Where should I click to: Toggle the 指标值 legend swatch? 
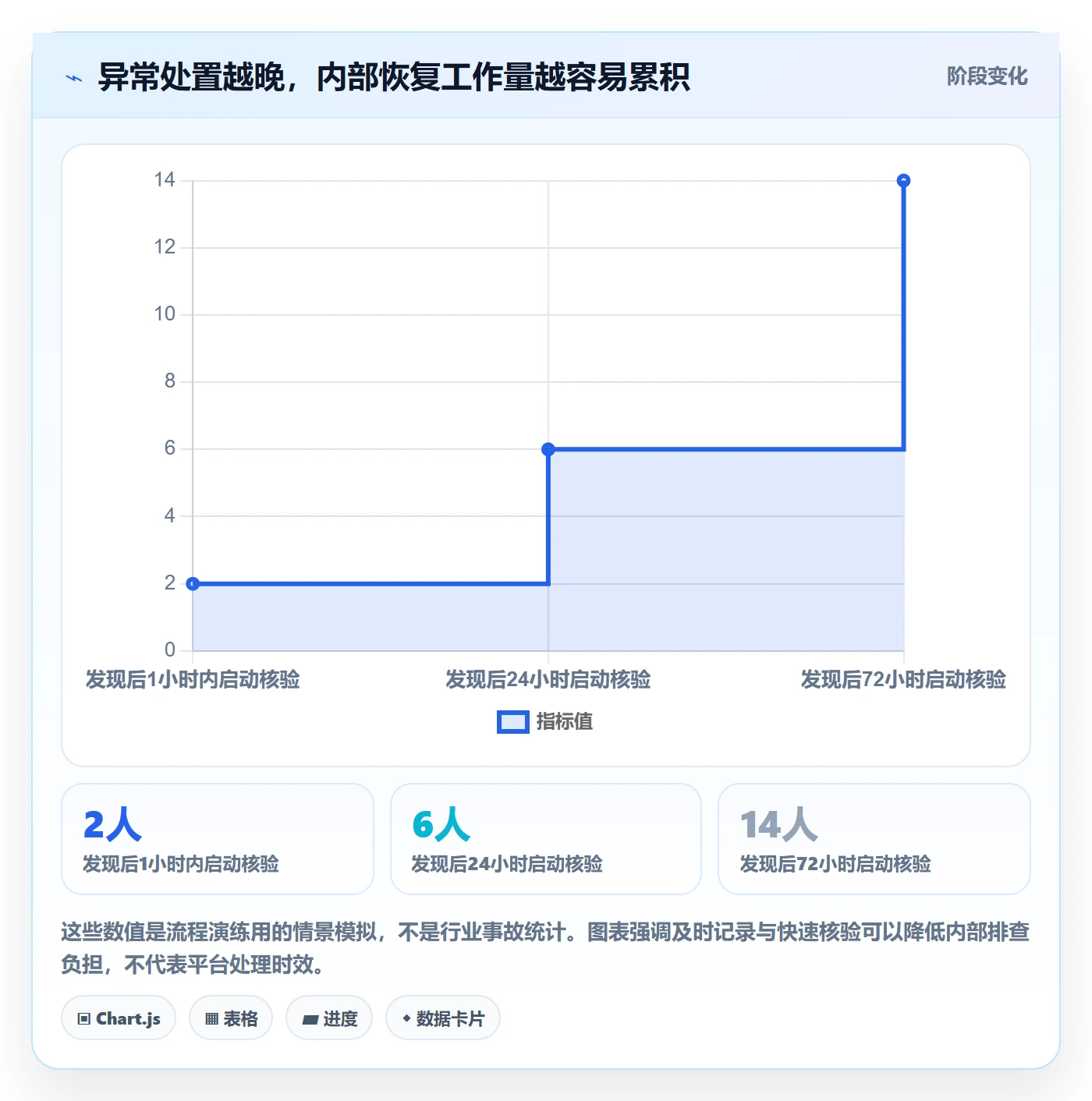click(512, 722)
